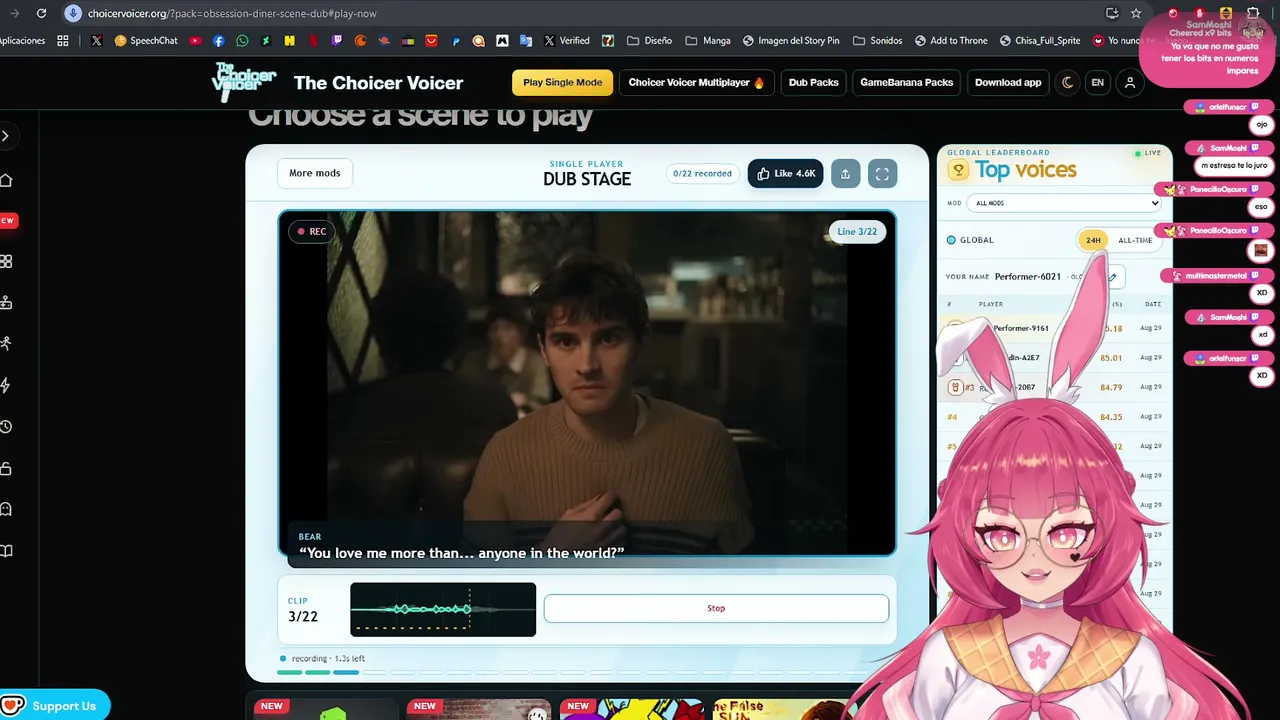Click the dubbing scene video preview
Screen dimensions: 1280x720
point(587,383)
